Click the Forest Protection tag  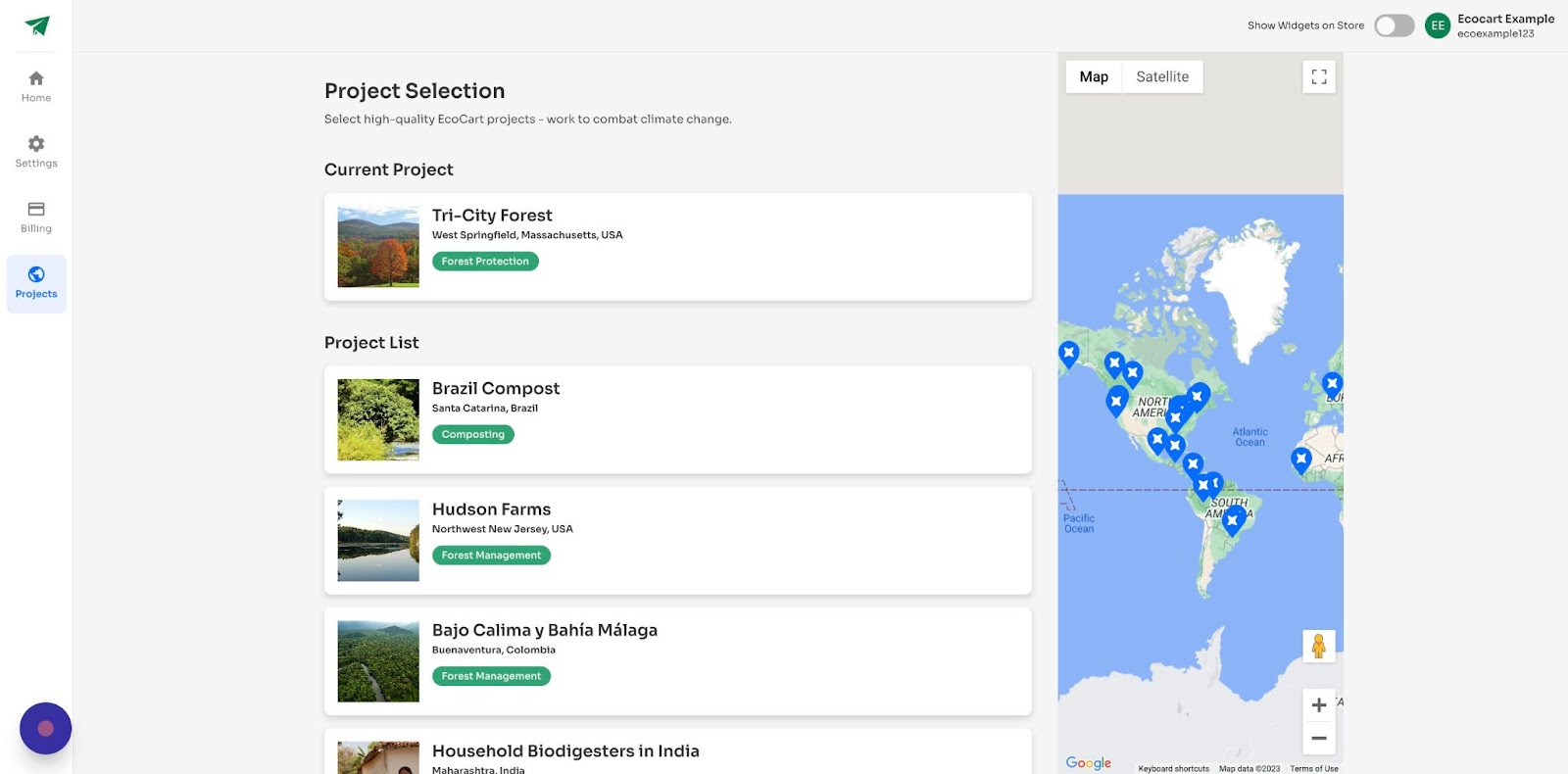pyautogui.click(x=485, y=262)
